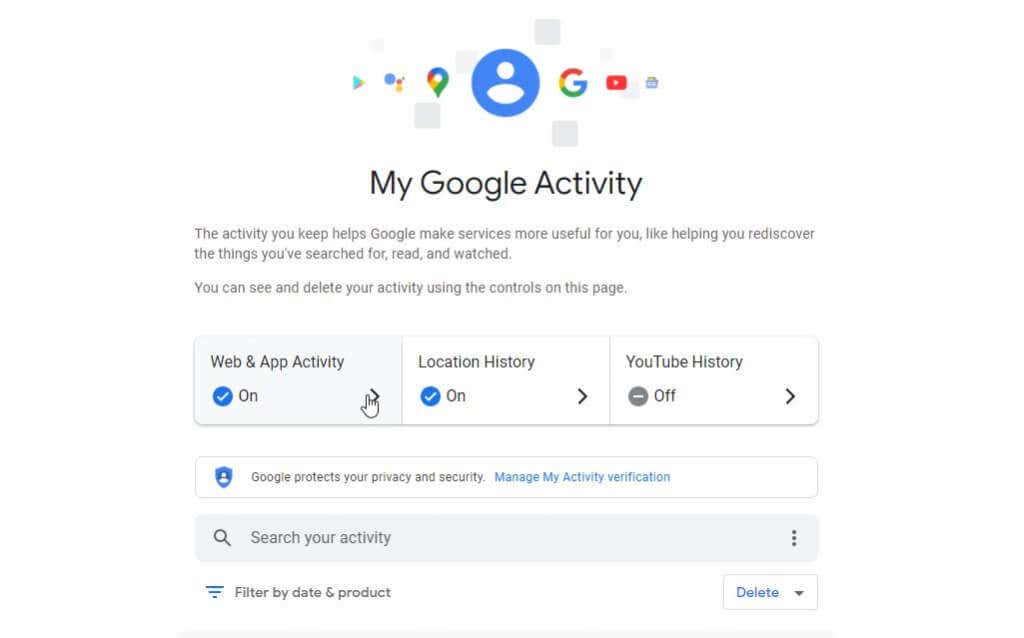Expand Location History with its chevron
This screenshot has width=1024, height=638.
[x=582, y=396]
